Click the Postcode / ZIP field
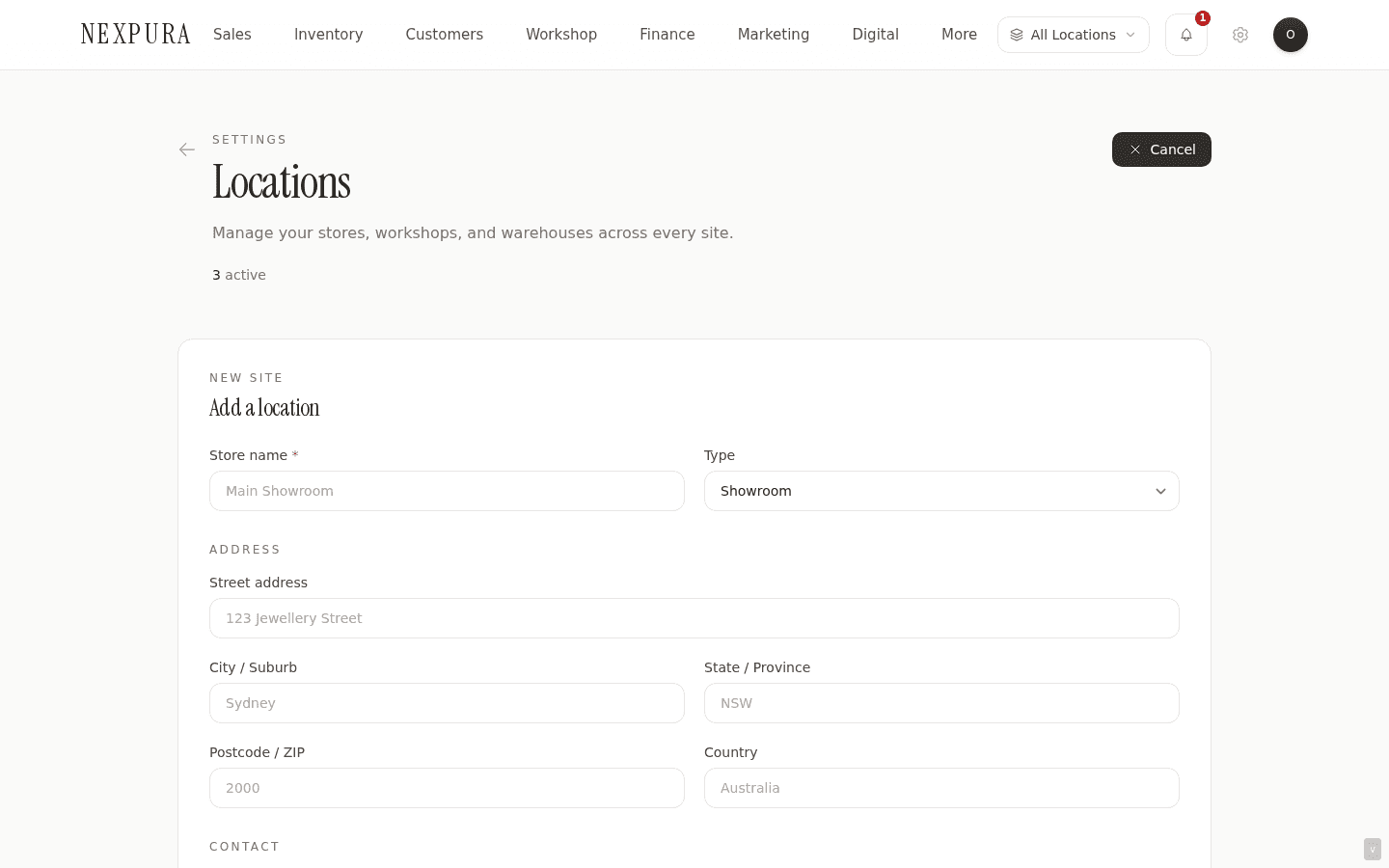Screen dimensions: 1389x868 [x=447, y=788]
